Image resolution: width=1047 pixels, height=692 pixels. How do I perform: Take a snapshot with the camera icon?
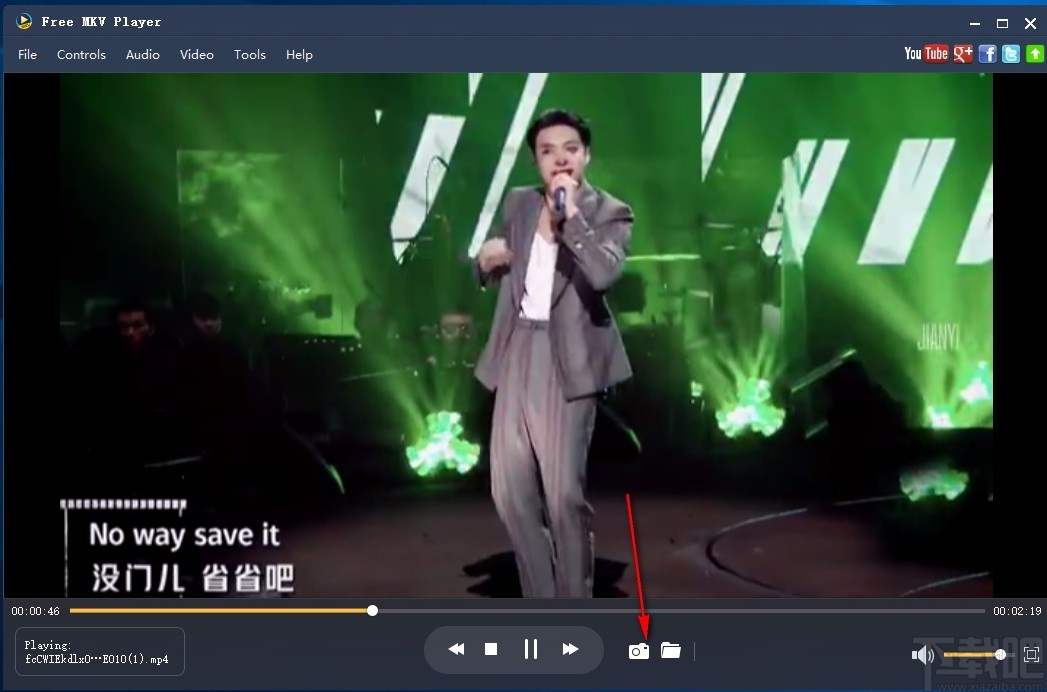pos(638,651)
